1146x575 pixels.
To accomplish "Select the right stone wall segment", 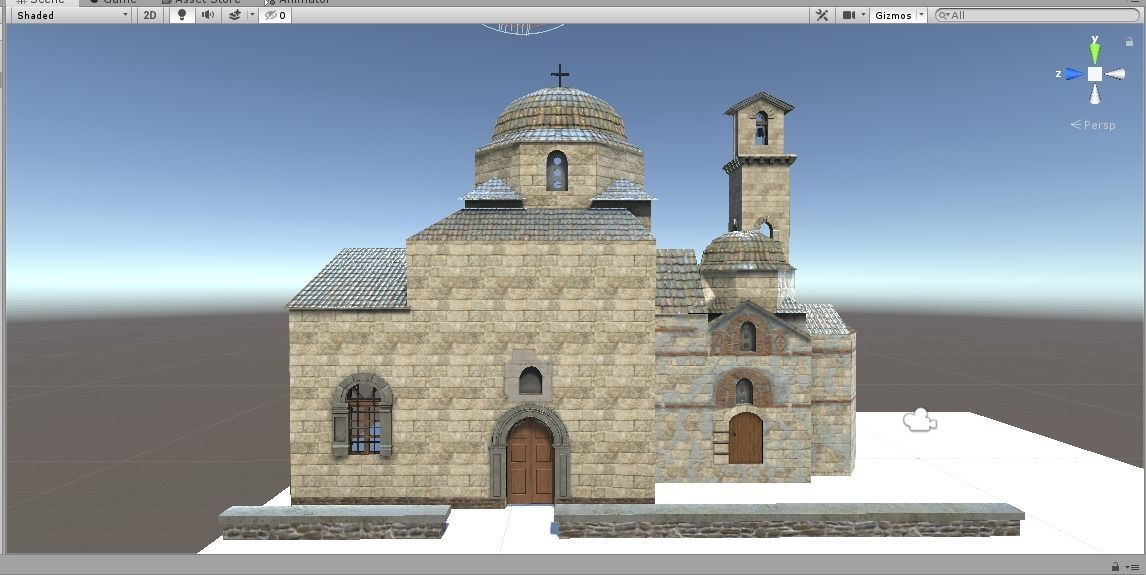I will [x=789, y=520].
